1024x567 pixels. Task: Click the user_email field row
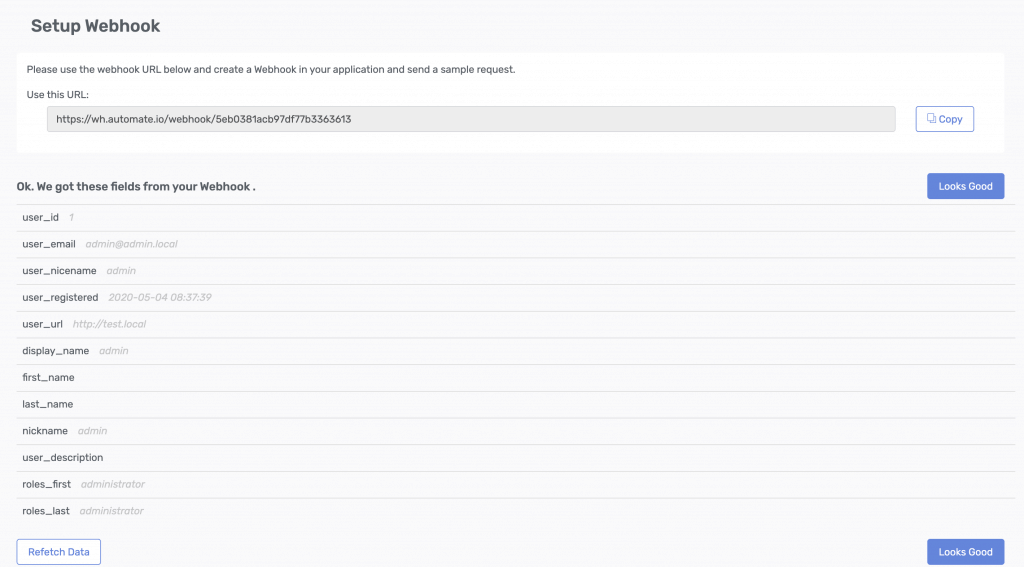516,244
